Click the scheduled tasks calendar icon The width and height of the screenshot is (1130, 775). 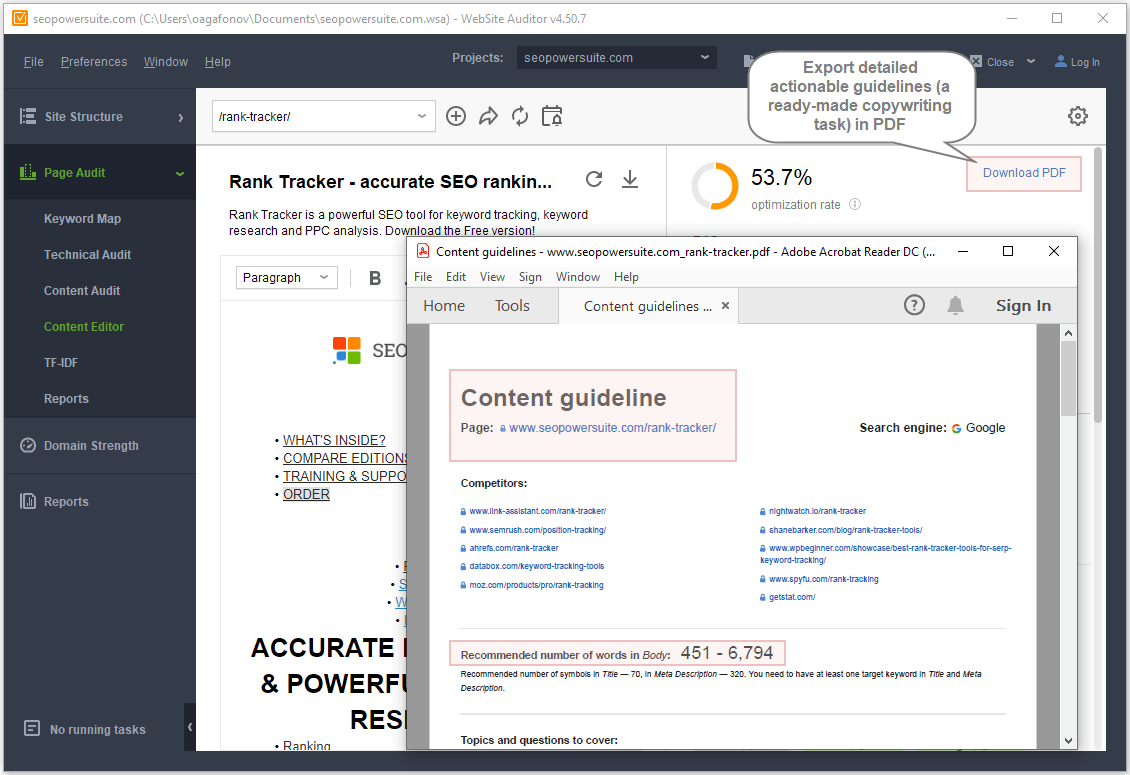(x=552, y=116)
